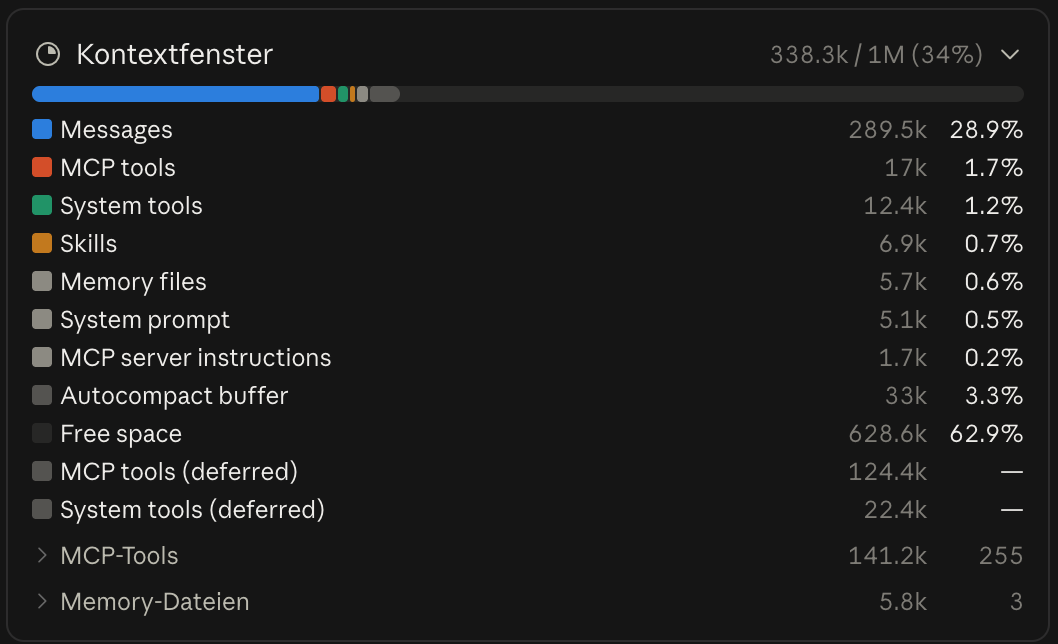Click the blue Messages color swatch
The height and width of the screenshot is (644, 1058).
coord(42,129)
